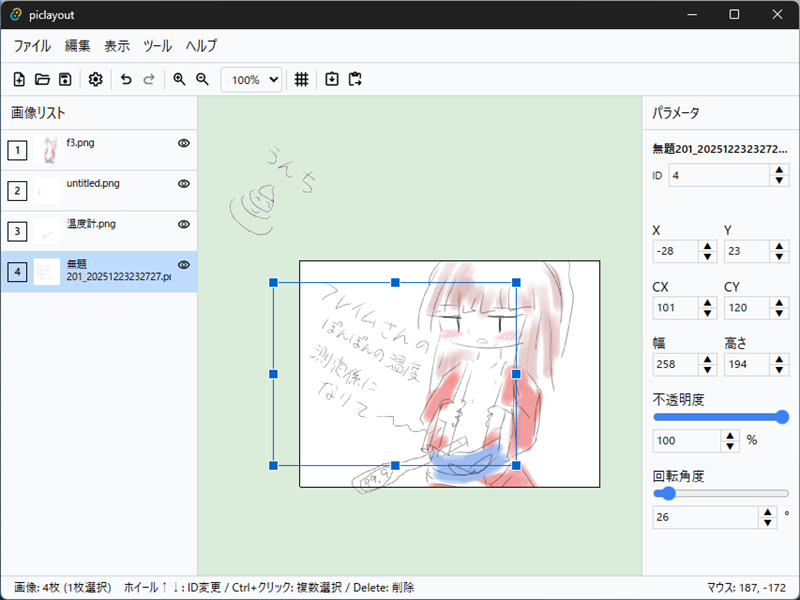This screenshot has height=600, width=800.
Task: Toggle visibility of 温度計.png
Action: coord(184,224)
